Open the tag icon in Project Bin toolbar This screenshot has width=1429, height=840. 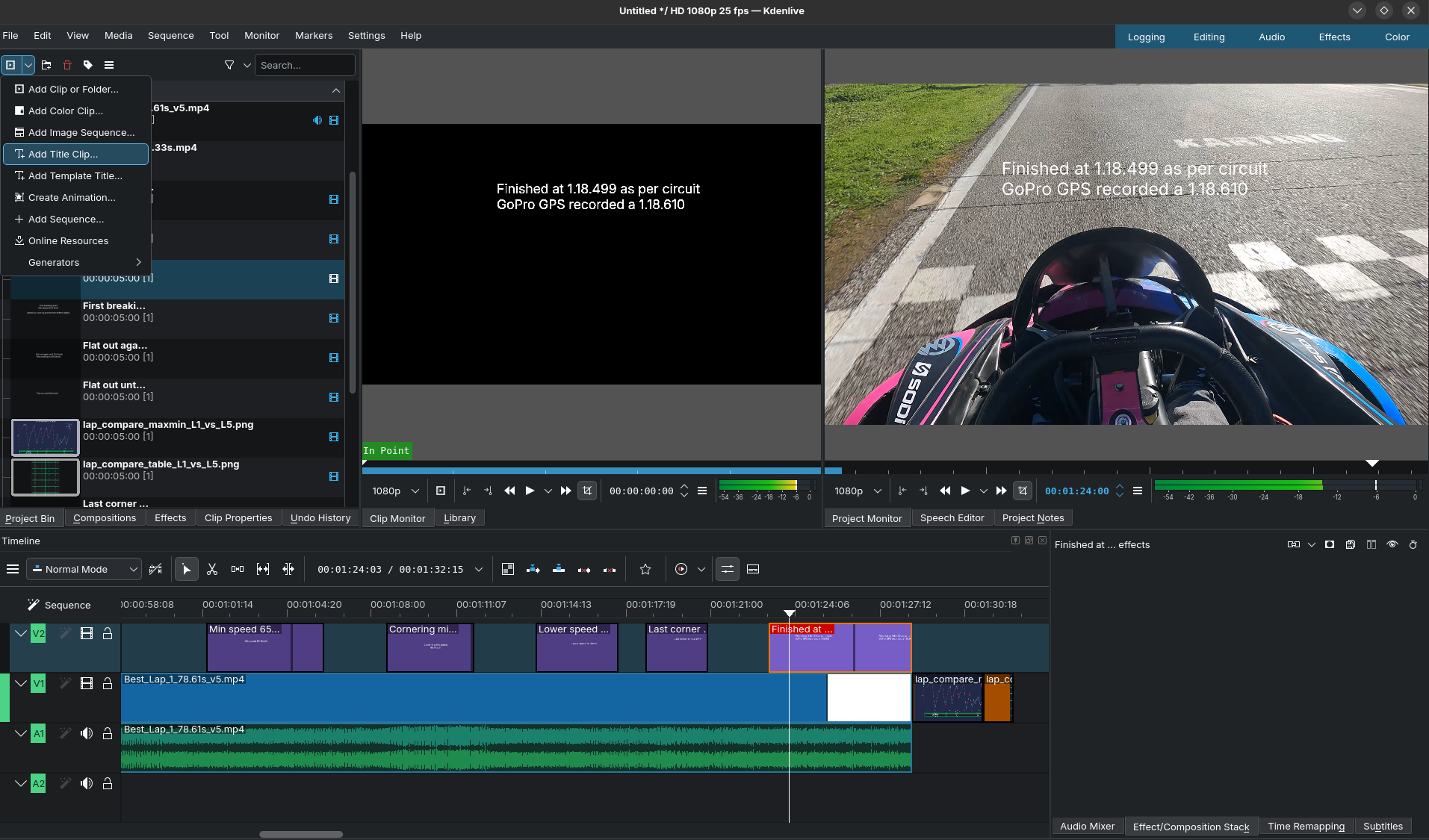click(88, 66)
